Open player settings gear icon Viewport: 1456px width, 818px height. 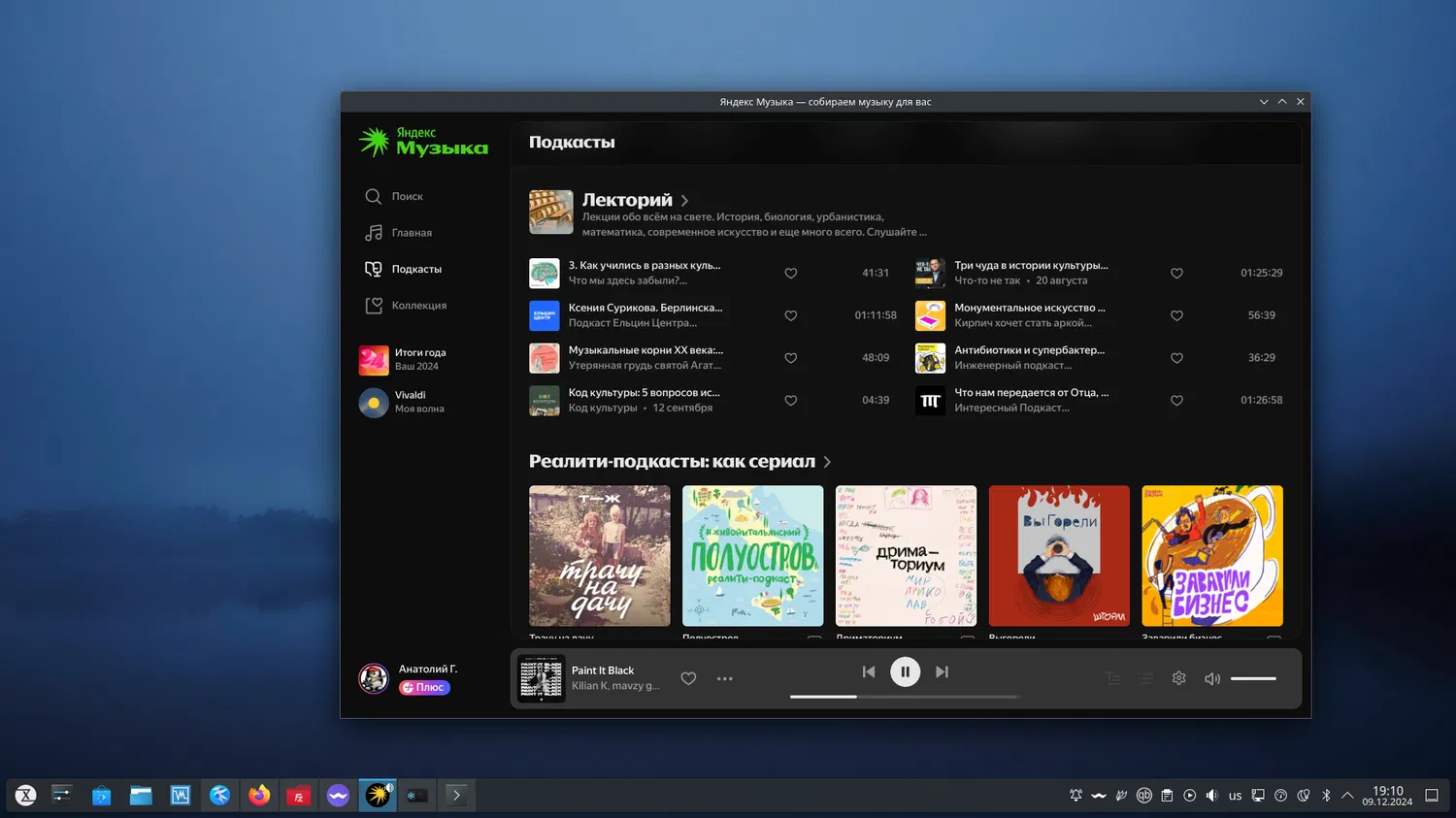[1178, 678]
